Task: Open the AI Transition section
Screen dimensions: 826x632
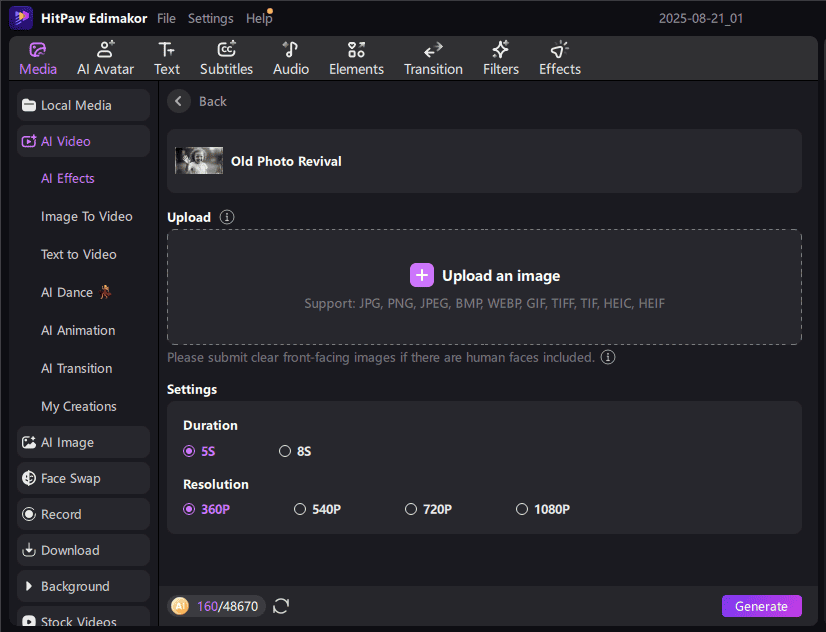Action: click(x=77, y=368)
